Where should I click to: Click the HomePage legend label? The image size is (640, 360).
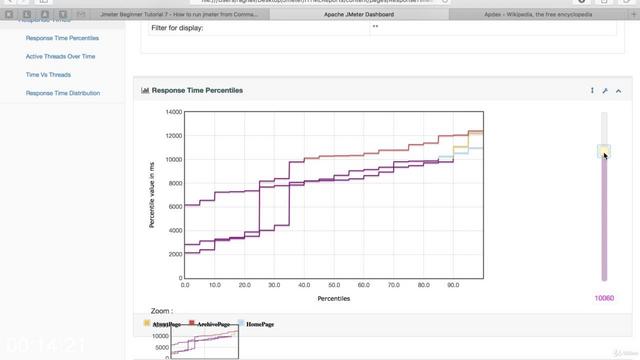[x=260, y=324]
